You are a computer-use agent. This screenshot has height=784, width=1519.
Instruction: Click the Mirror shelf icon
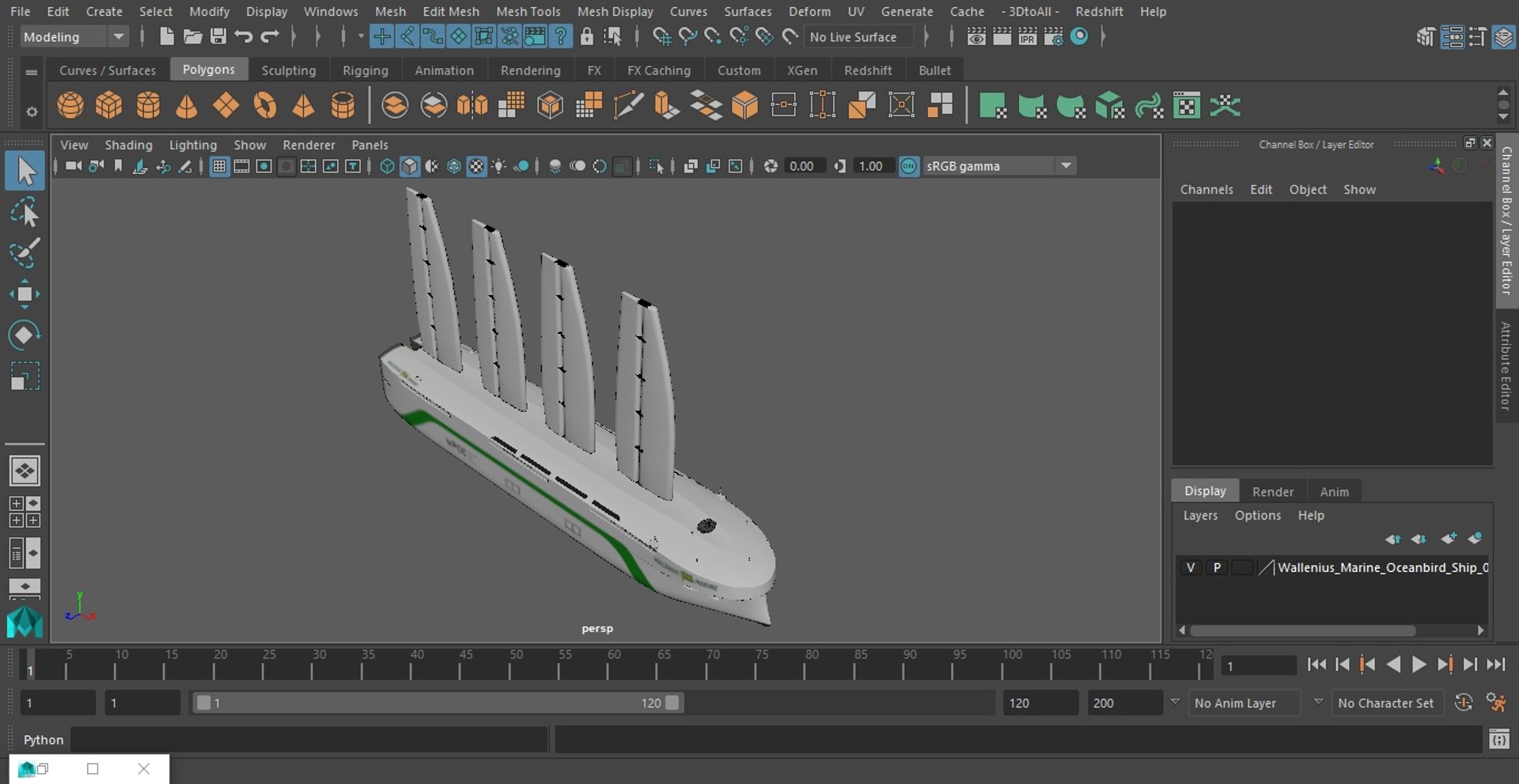[472, 105]
